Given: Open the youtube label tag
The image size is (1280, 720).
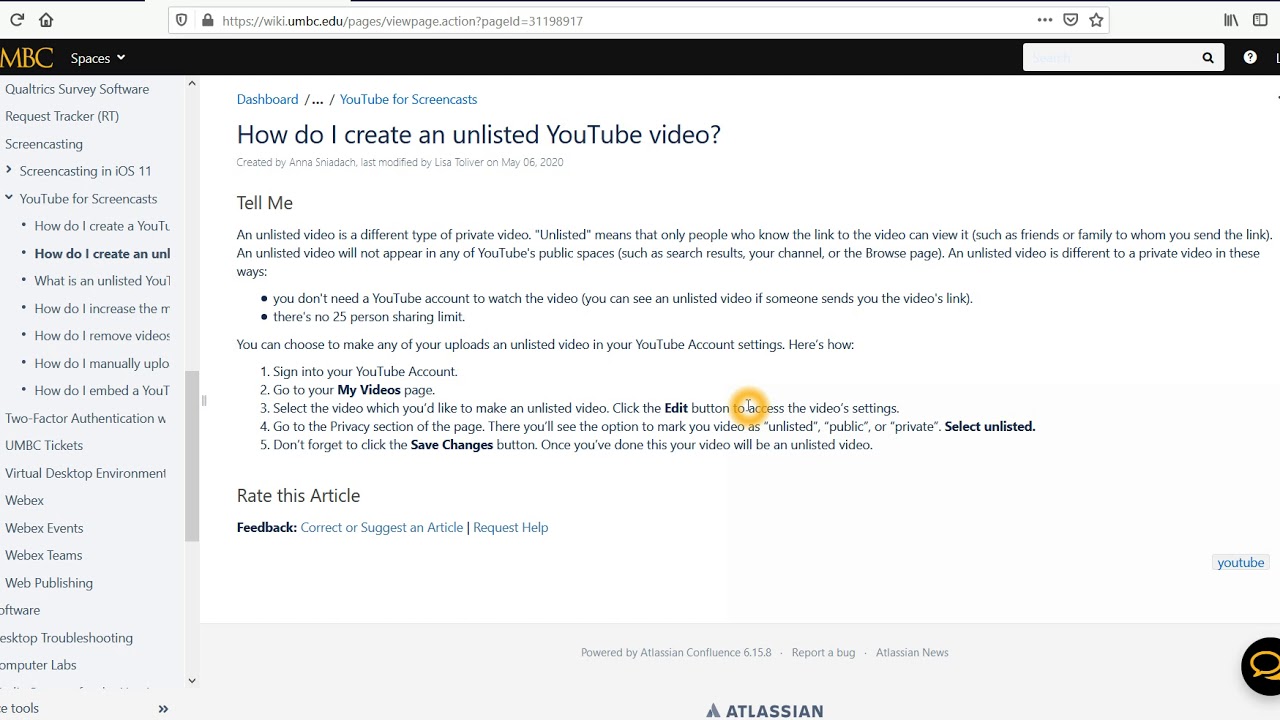Looking at the screenshot, I should coord(1241,562).
